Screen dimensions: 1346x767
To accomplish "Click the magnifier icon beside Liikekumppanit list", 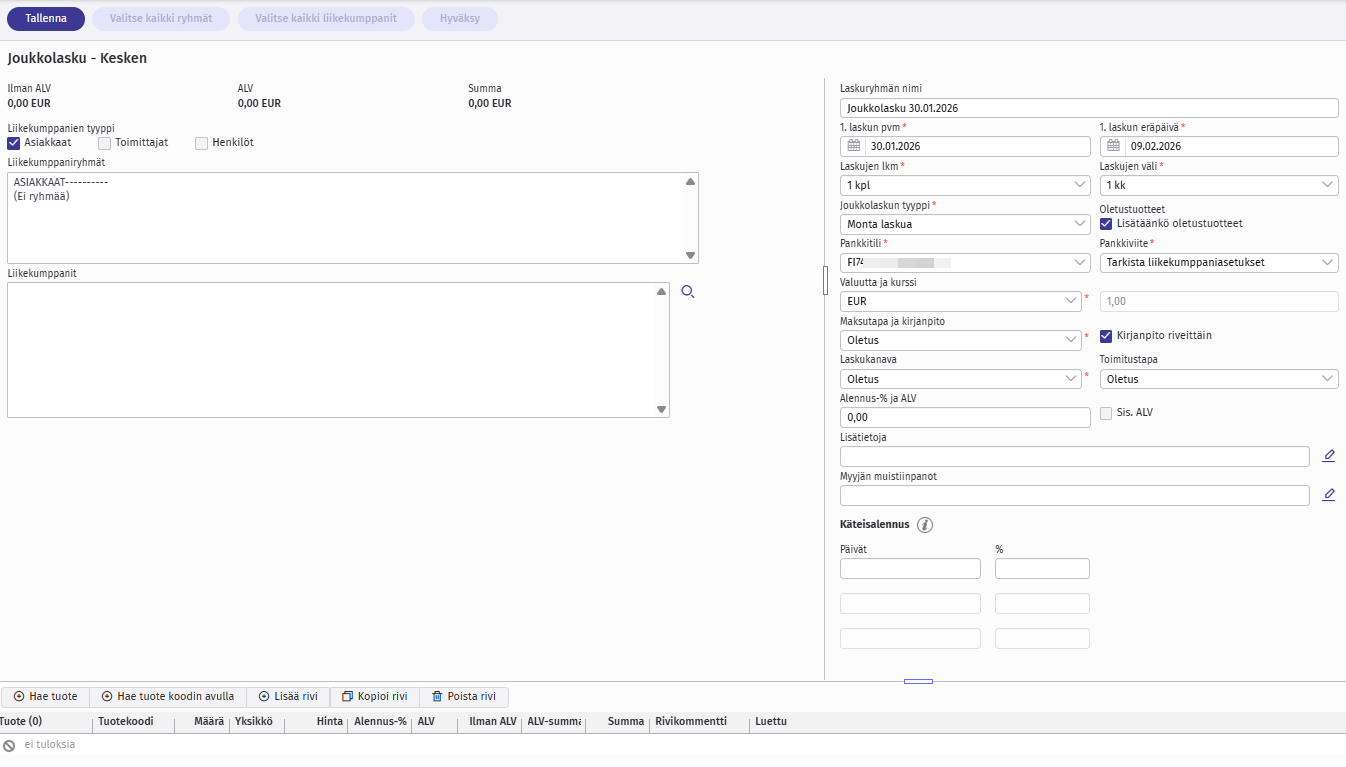I will (x=687, y=292).
